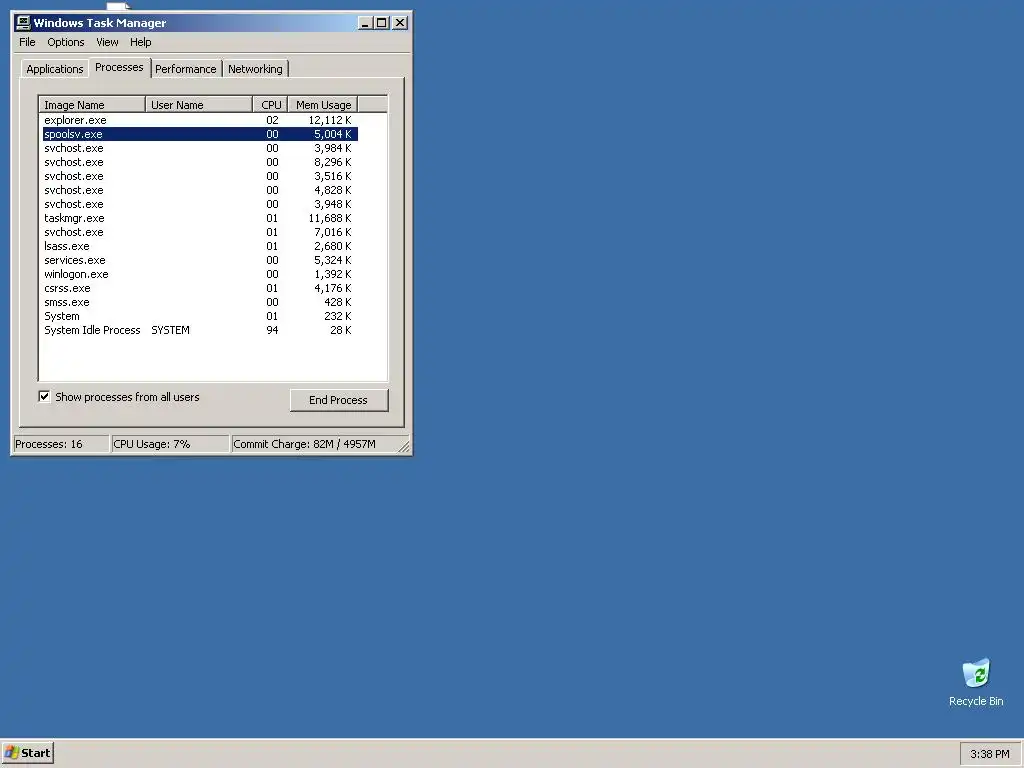Select the services.exe process row
This screenshot has width=1024, height=768.
tap(200, 260)
